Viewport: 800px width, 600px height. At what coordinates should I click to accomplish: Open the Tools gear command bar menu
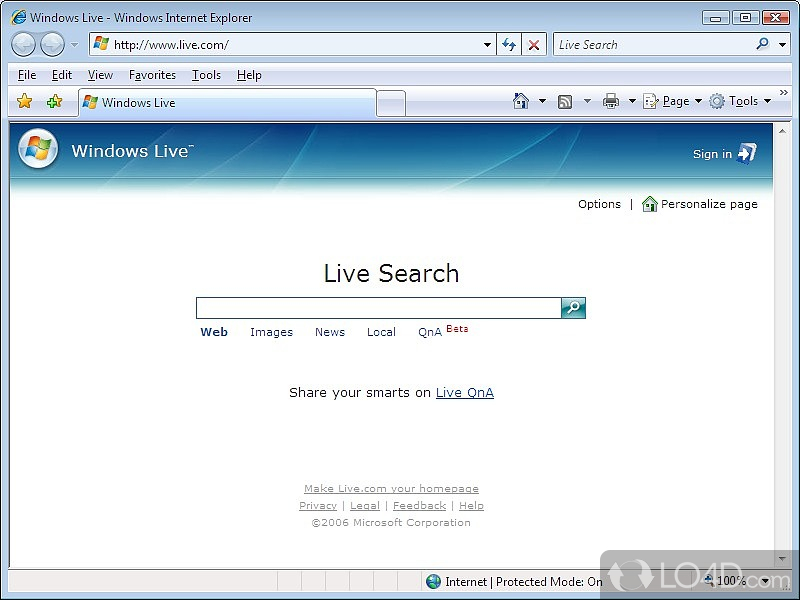pos(740,101)
